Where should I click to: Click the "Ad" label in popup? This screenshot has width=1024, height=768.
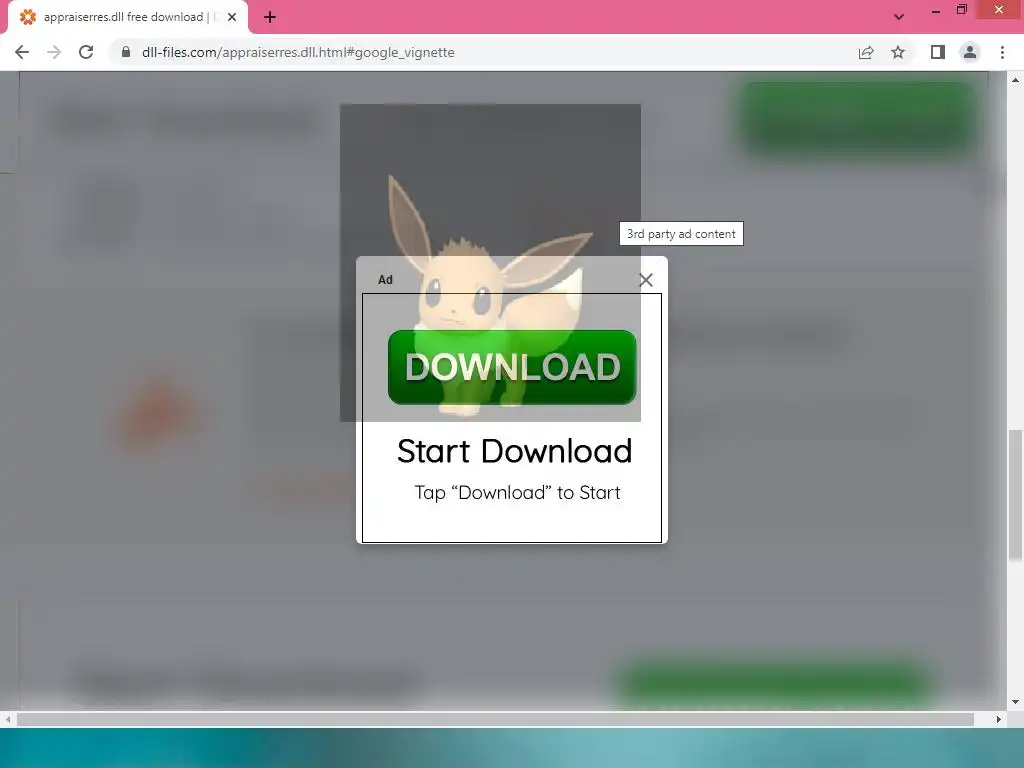(385, 280)
